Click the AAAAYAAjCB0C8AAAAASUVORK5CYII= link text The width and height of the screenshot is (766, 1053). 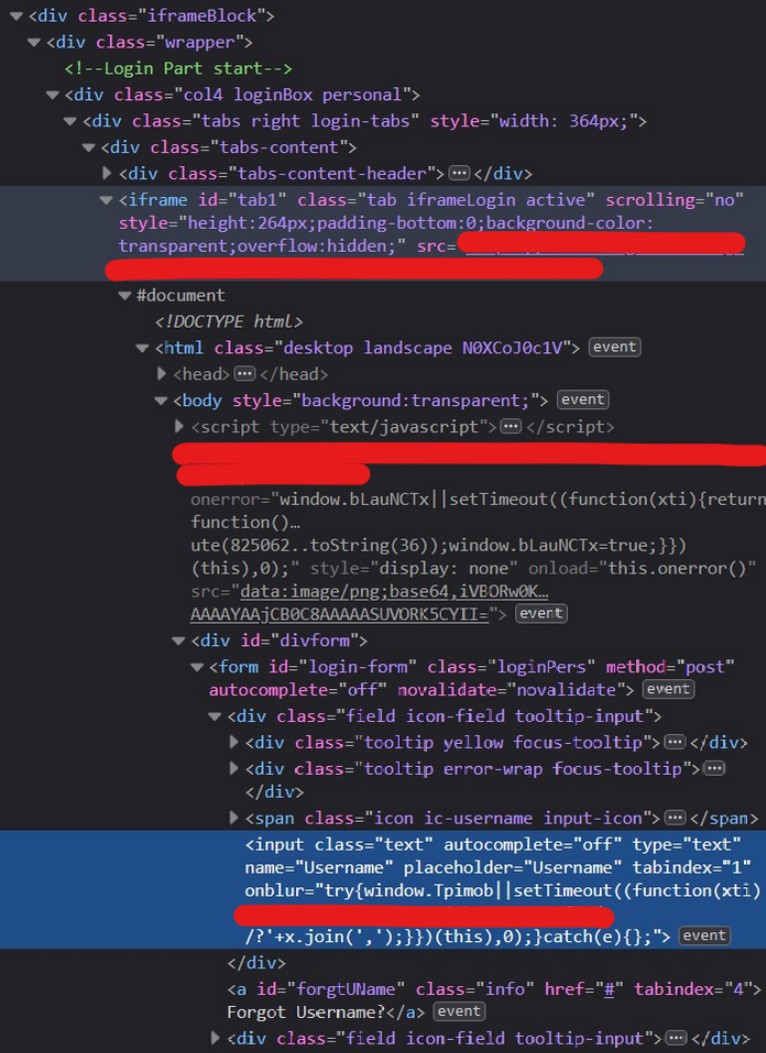[x=339, y=614]
